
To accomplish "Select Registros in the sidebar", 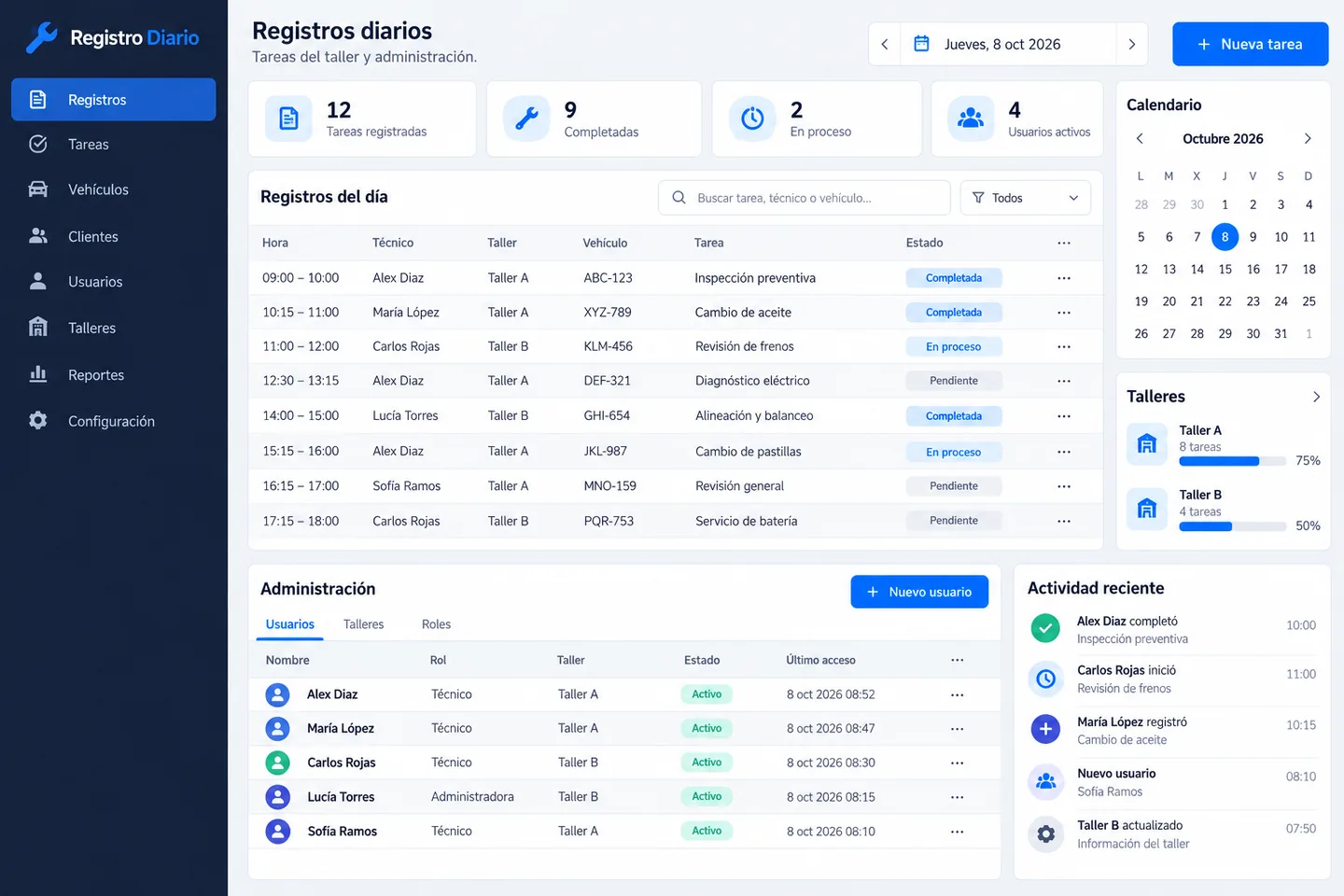I will click(x=113, y=100).
